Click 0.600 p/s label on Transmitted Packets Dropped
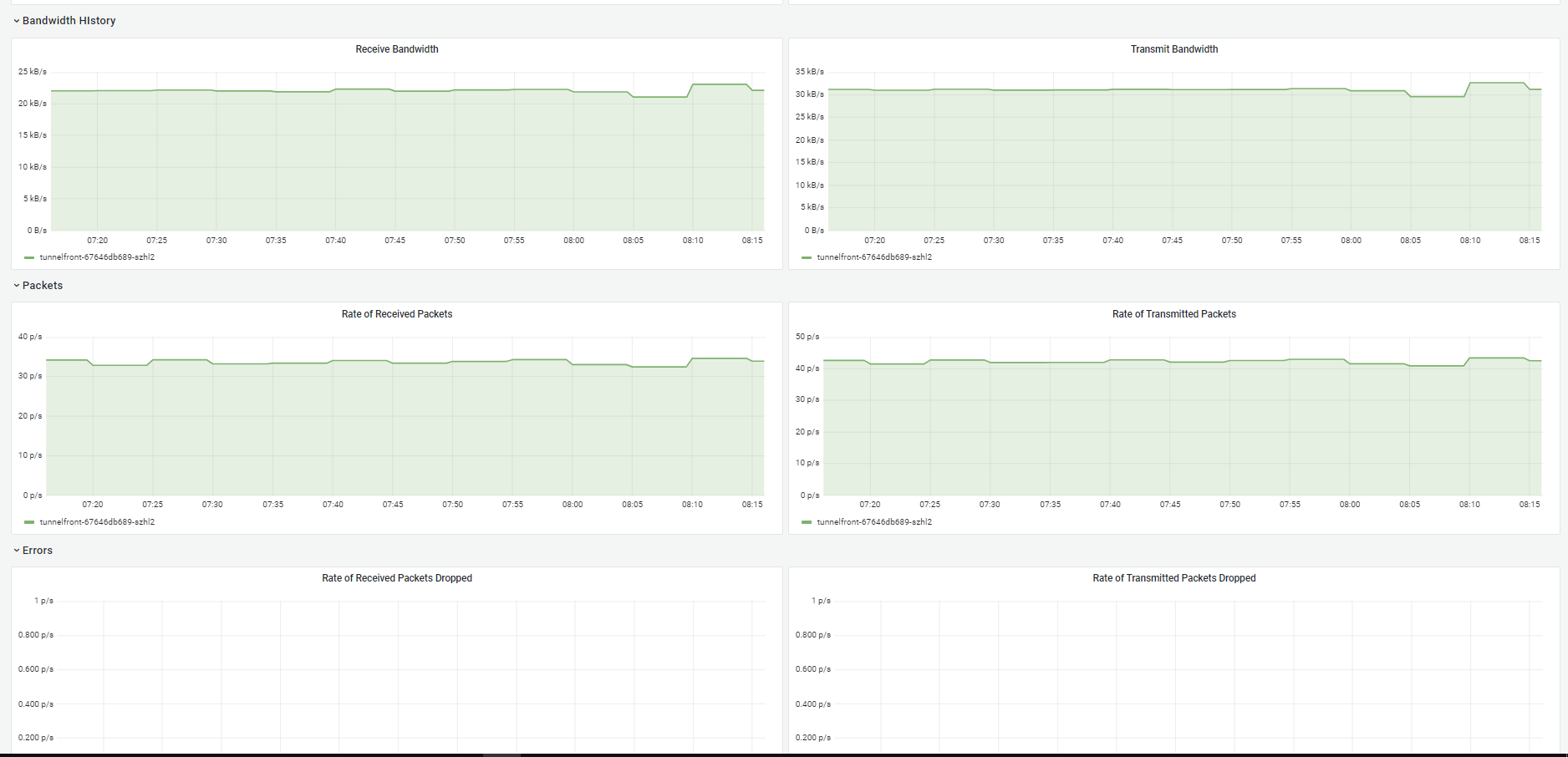 813,669
